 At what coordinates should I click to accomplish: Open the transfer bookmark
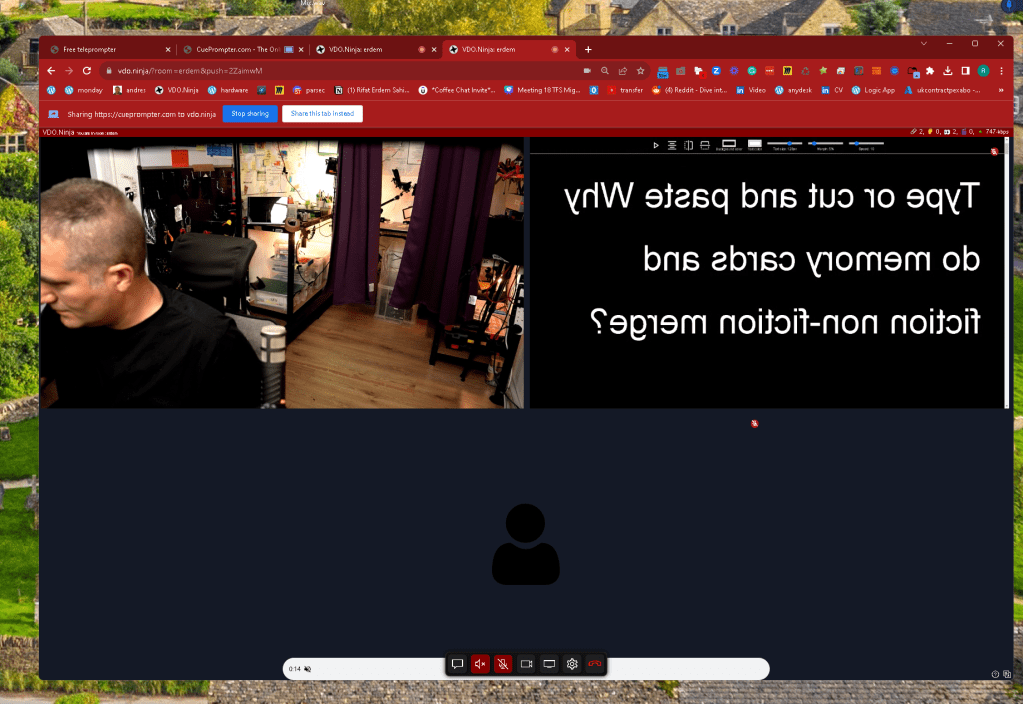[x=625, y=90]
